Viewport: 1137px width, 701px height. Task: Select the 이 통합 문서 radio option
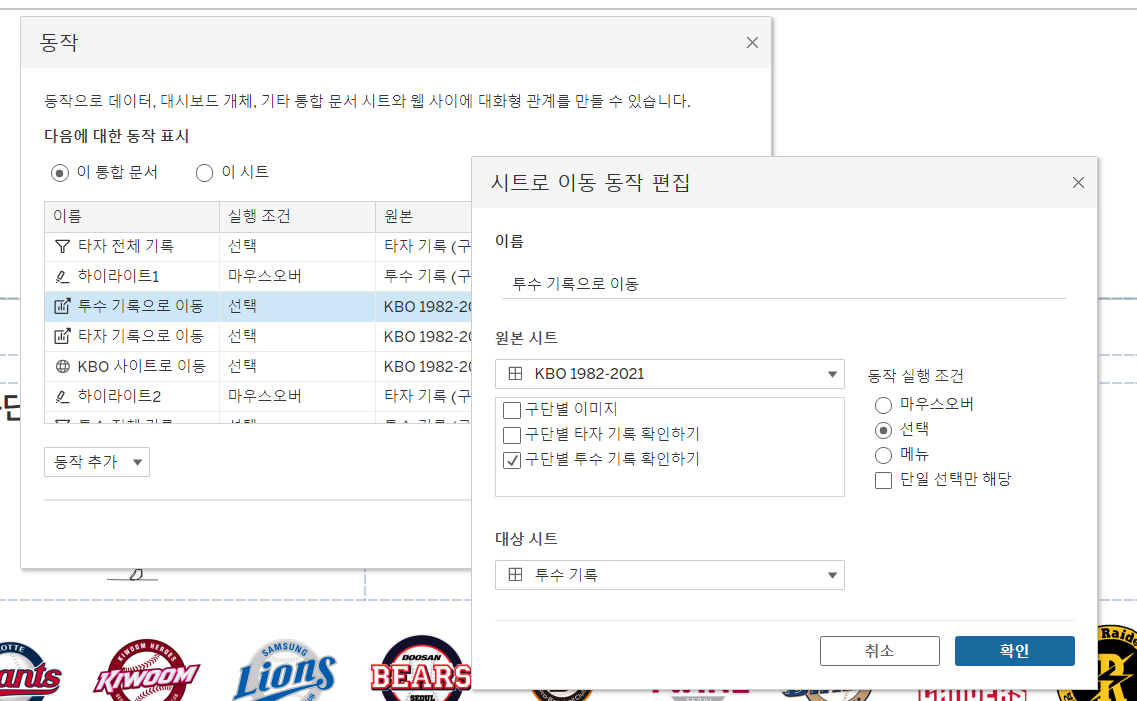tap(59, 173)
